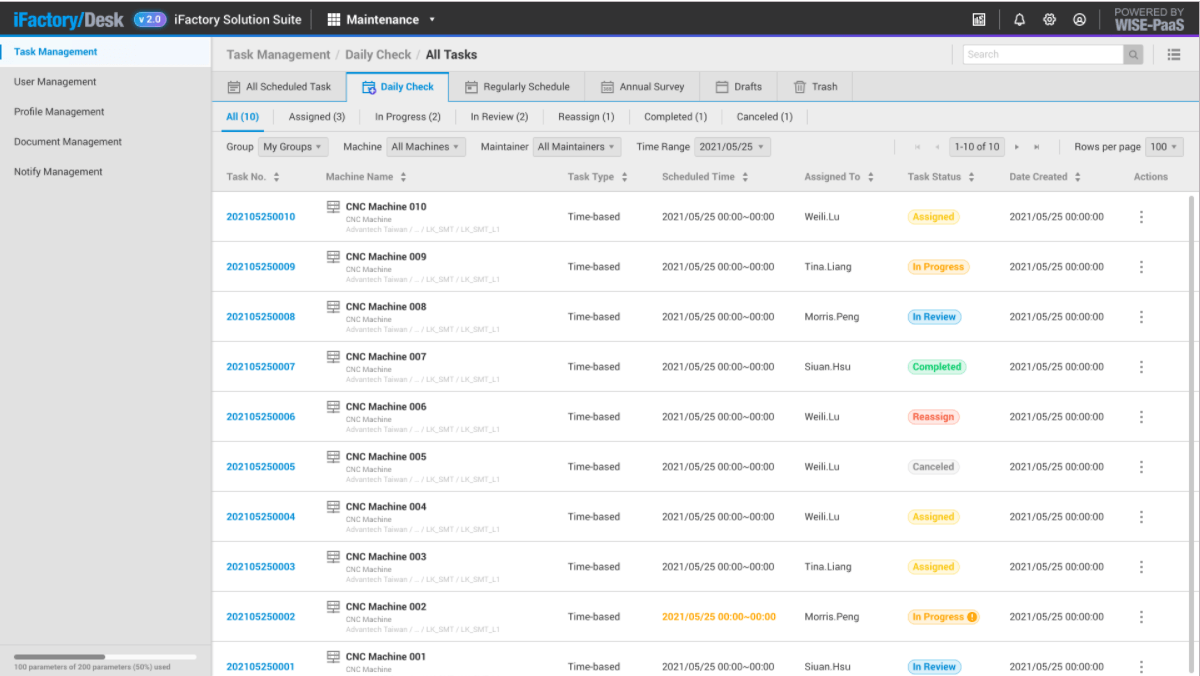Image resolution: width=1200 pixels, height=676 pixels.
Task: Go to next page arrow
Action: 1017,147
